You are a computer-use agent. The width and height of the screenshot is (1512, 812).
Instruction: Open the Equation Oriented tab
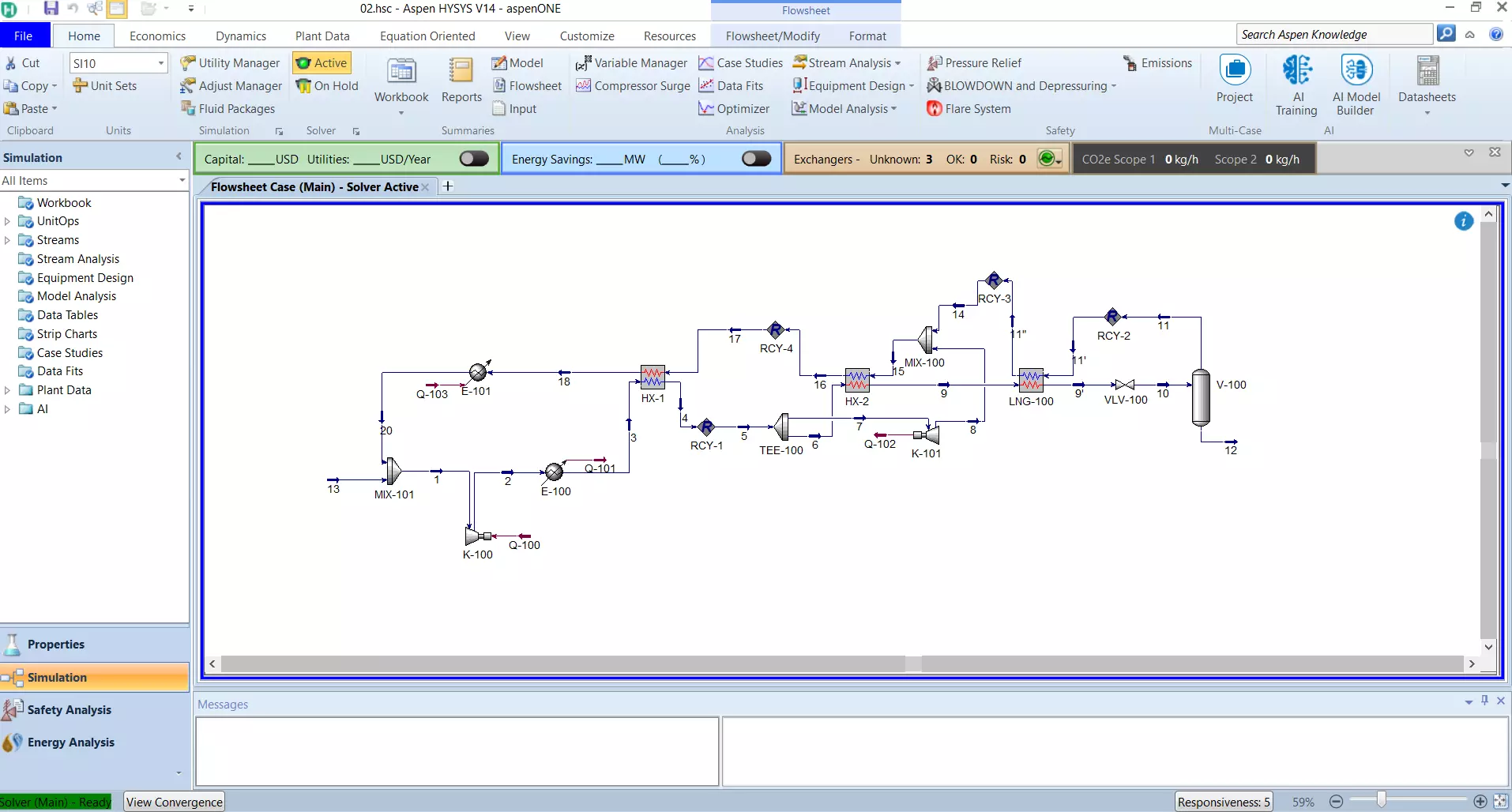click(427, 36)
